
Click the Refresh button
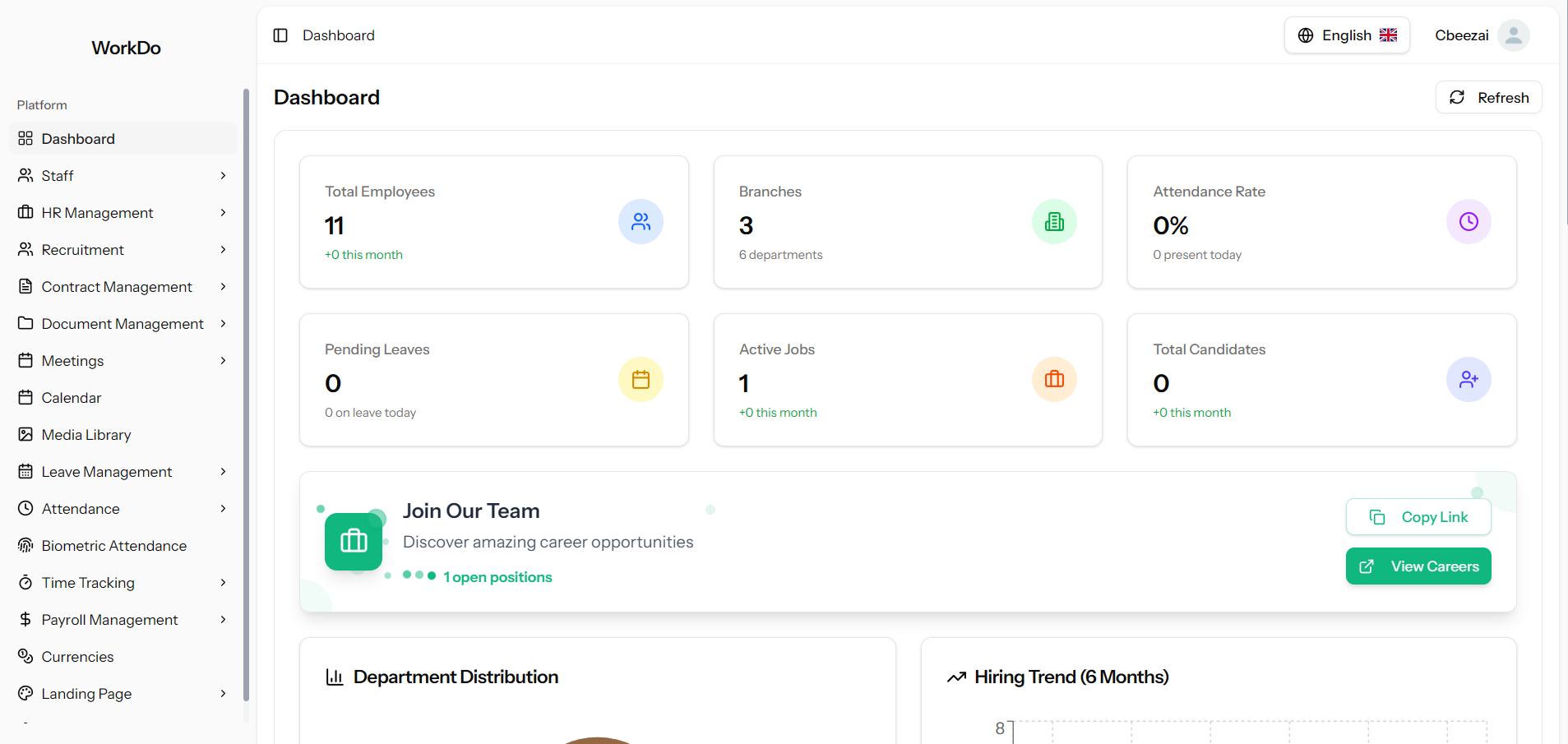[x=1488, y=97]
